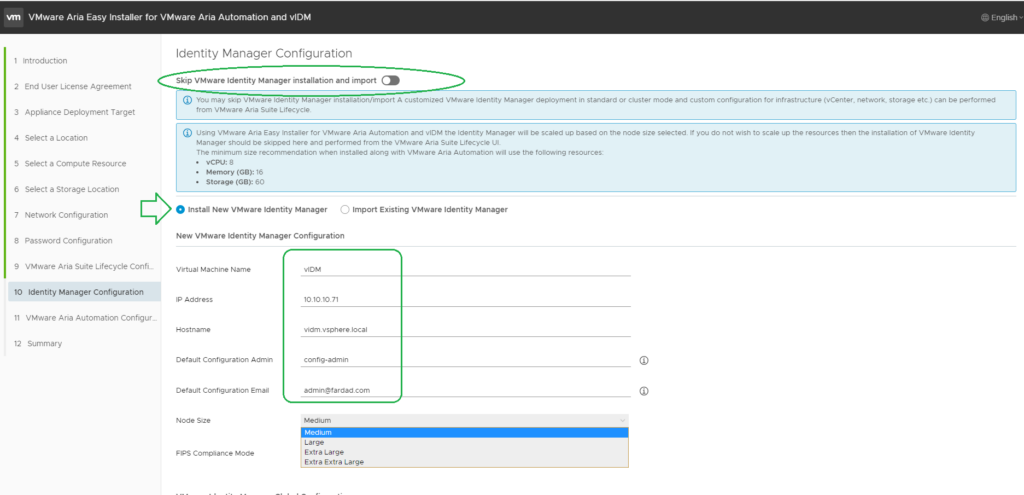Screen dimensions: 1024x495
Task: Open Network Configuration step
Action: [61, 215]
